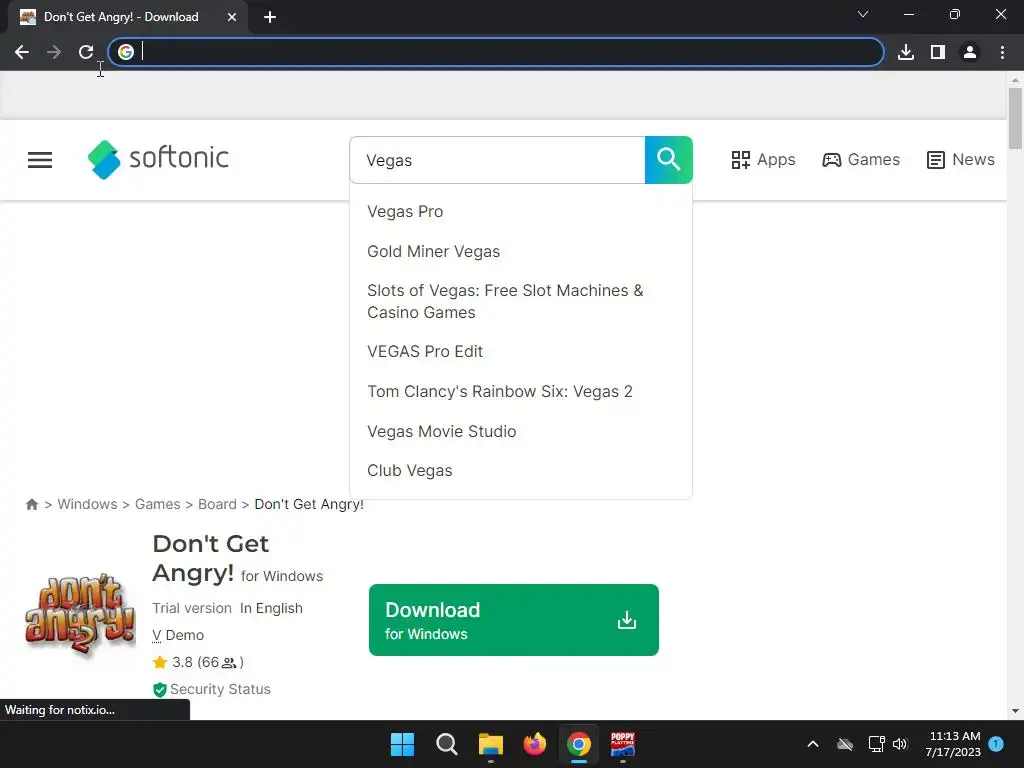1024x768 pixels.
Task: Click the Chrome taskbar icon
Action: click(x=579, y=744)
